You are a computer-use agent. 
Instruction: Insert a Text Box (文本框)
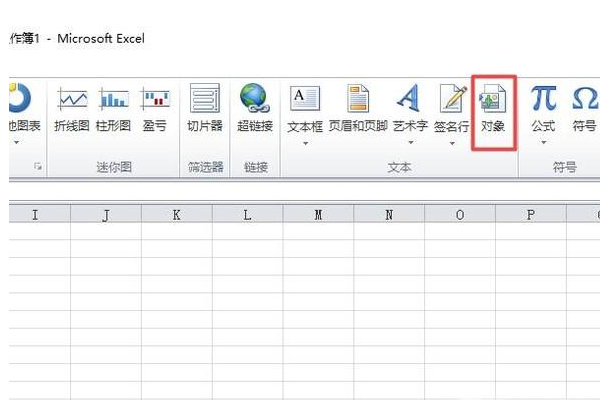click(305, 110)
